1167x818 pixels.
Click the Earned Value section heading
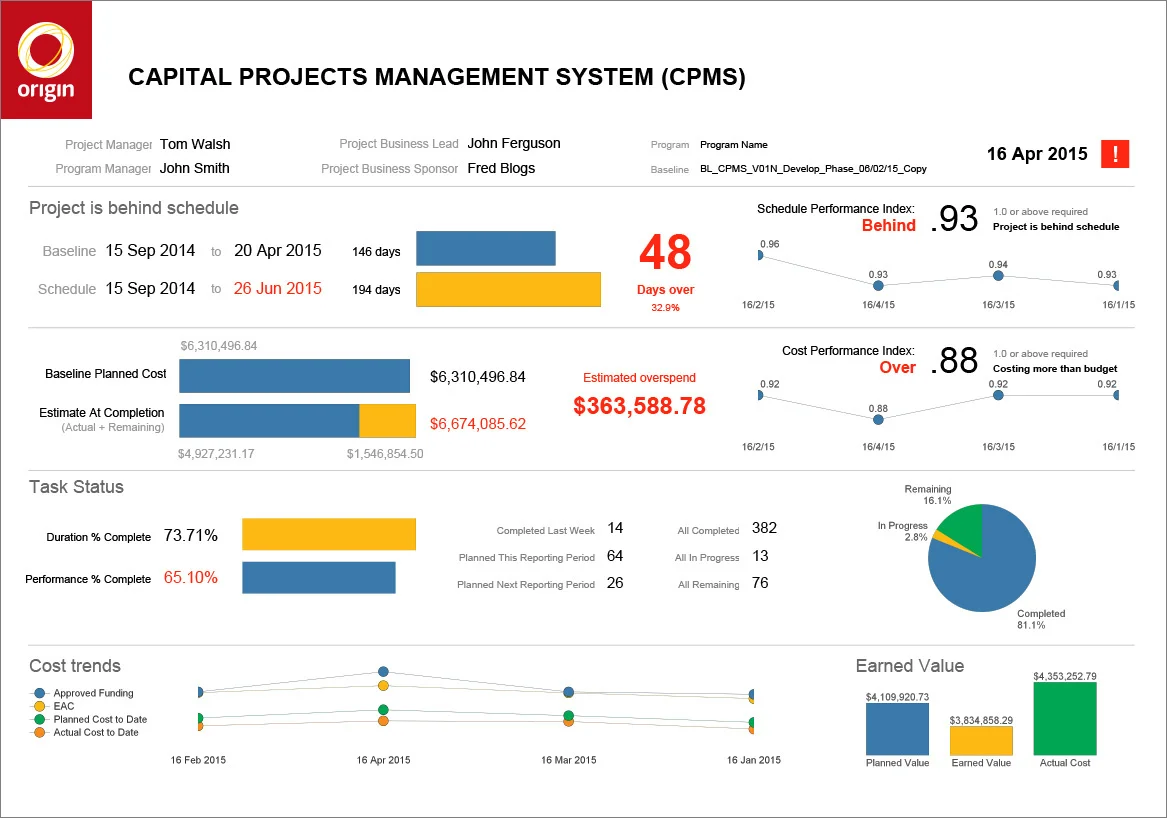(909, 665)
